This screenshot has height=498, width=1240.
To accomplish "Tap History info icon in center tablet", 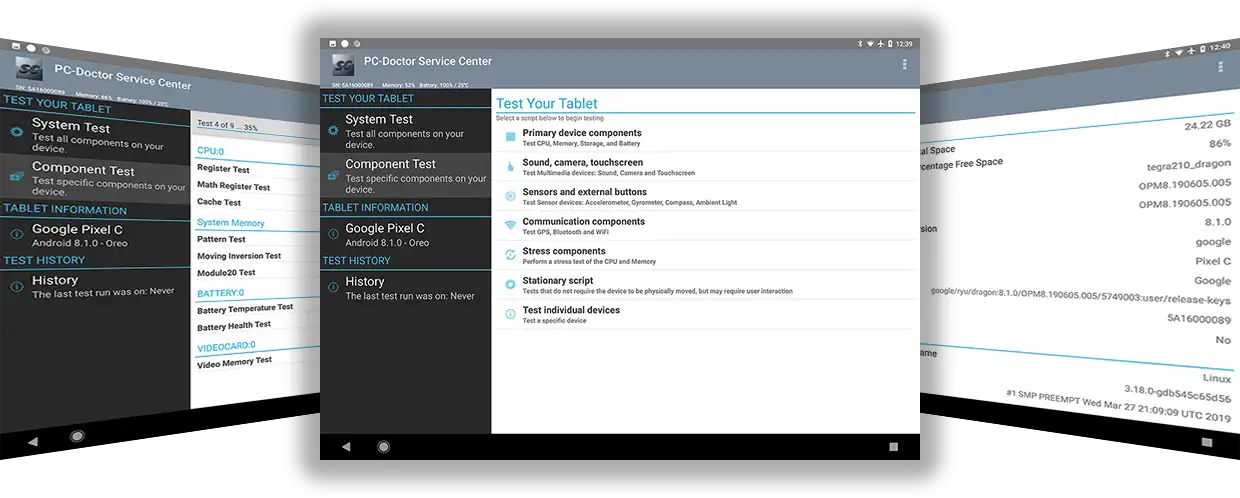I will pyautogui.click(x=331, y=287).
